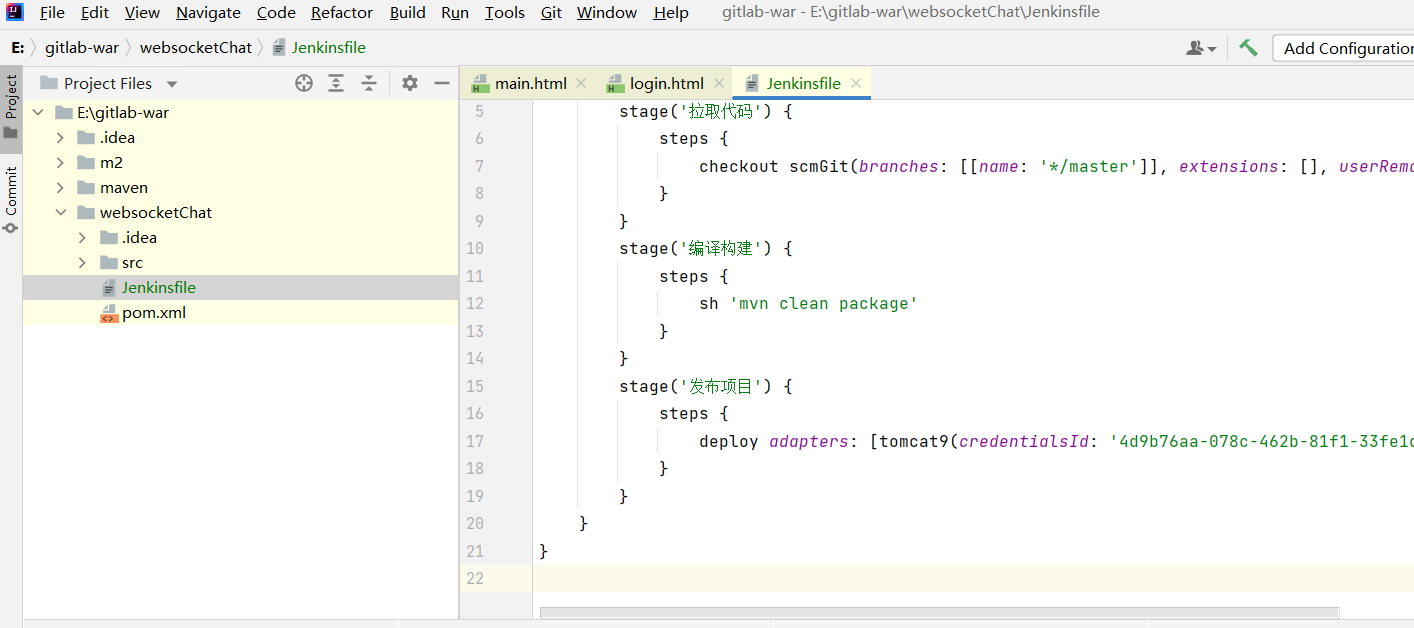Select pom.xml in the project tree

coord(154,313)
